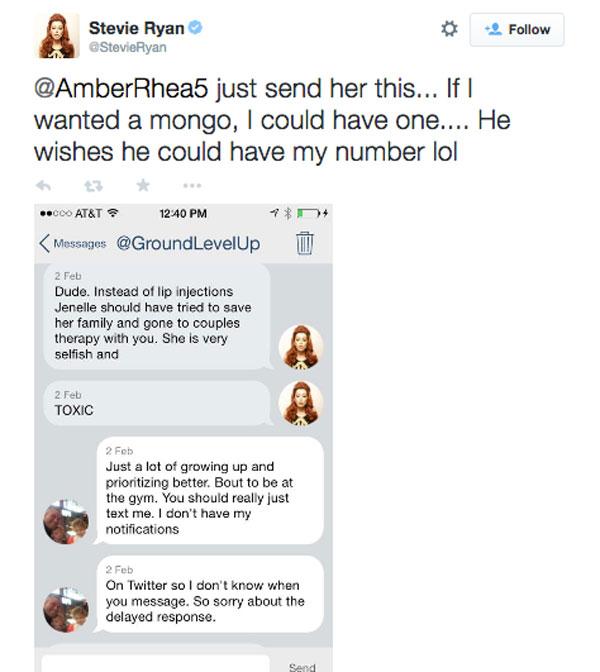
Task: Retweet using the retweet icon
Action: (93, 186)
